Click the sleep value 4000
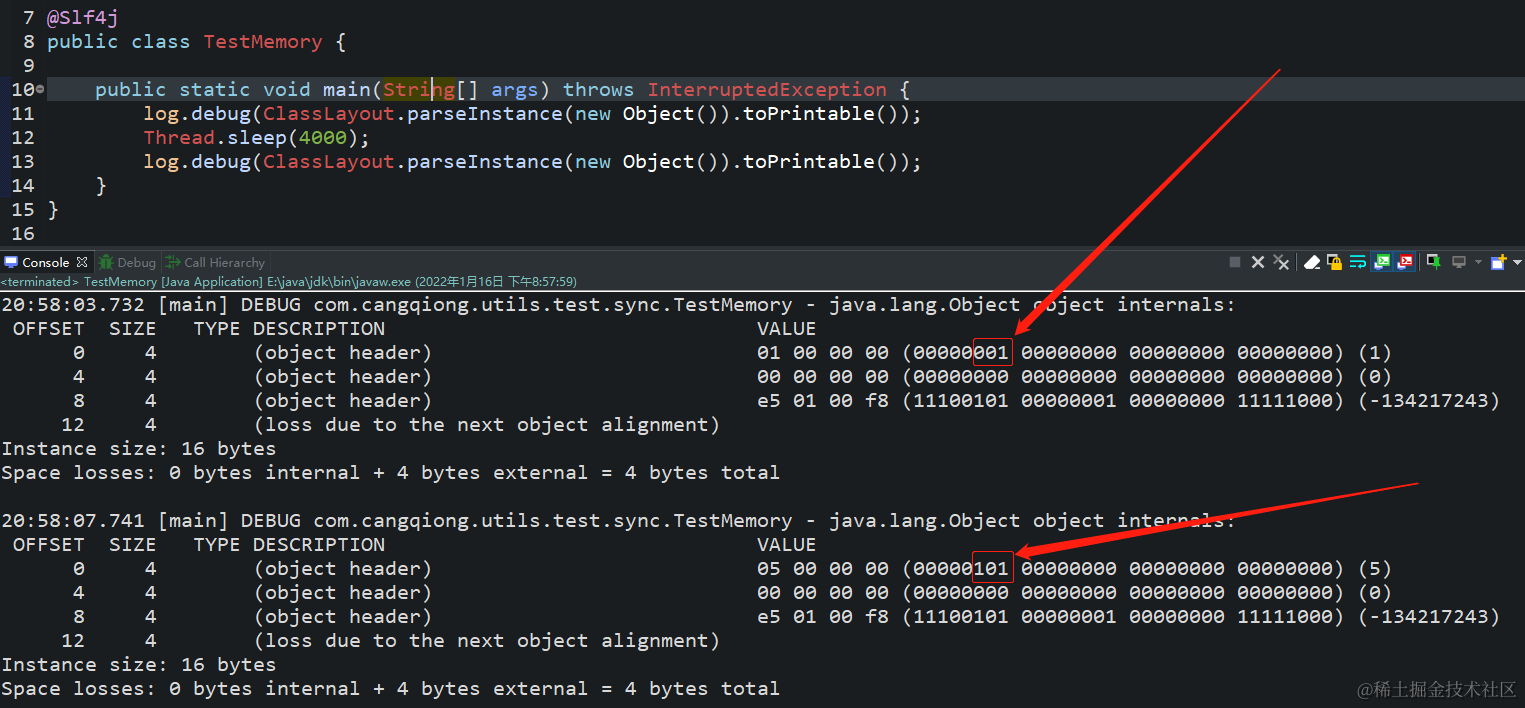Viewport: 1525px width, 708px height. point(323,138)
